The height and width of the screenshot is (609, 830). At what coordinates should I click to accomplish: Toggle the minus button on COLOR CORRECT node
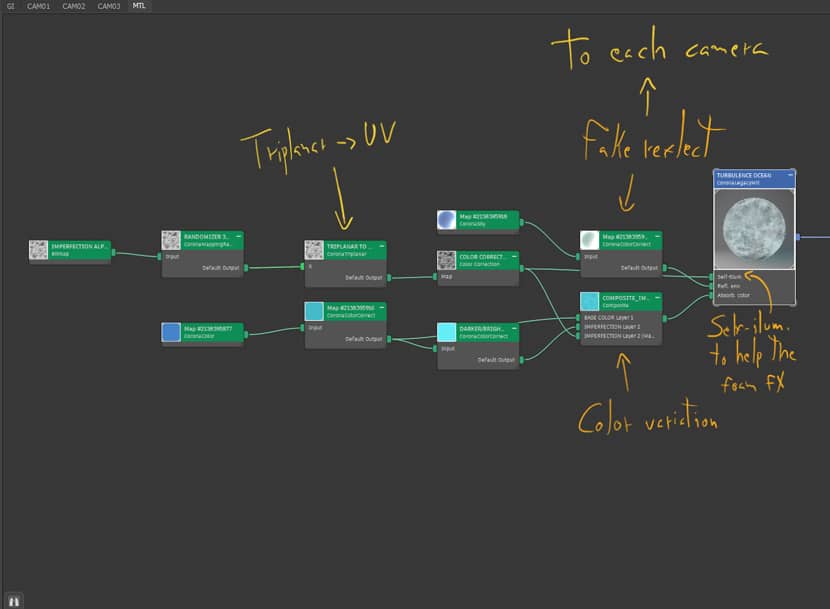click(x=514, y=255)
